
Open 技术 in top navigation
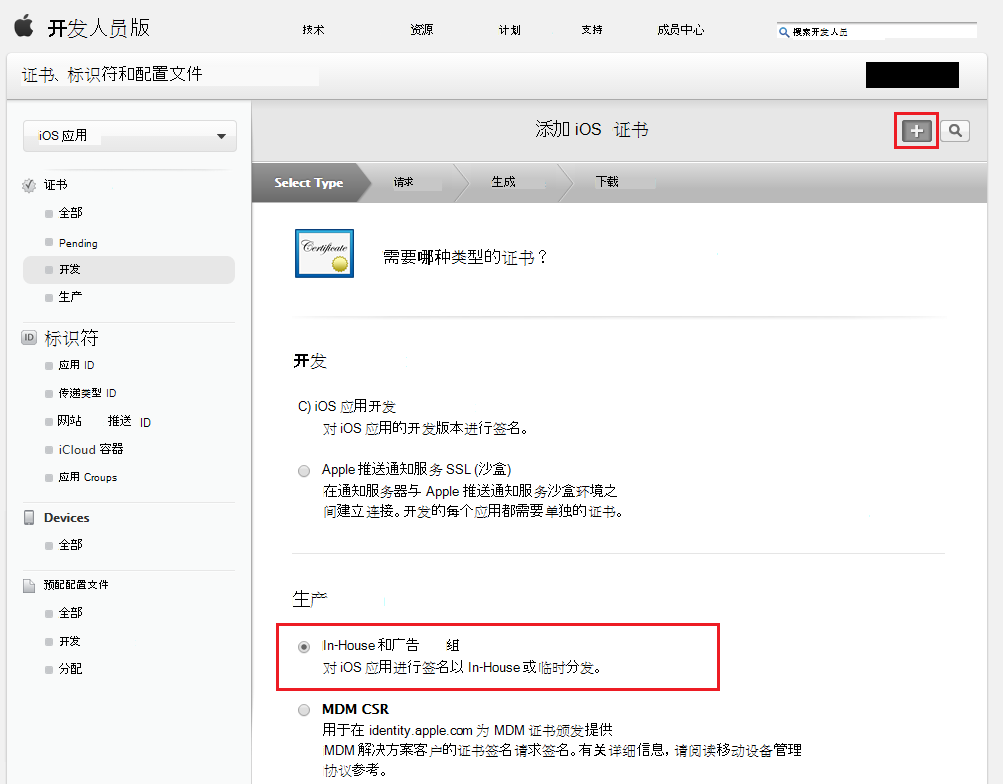click(313, 29)
